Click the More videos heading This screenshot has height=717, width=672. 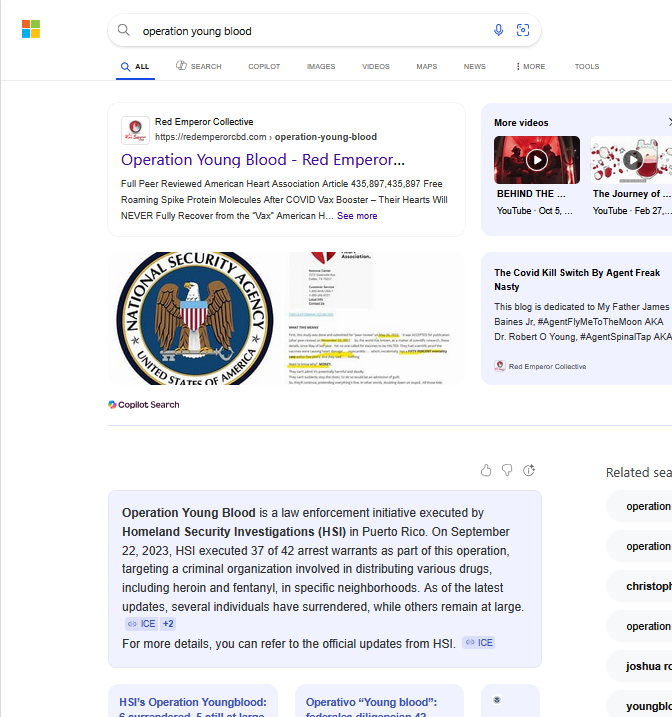click(521, 123)
